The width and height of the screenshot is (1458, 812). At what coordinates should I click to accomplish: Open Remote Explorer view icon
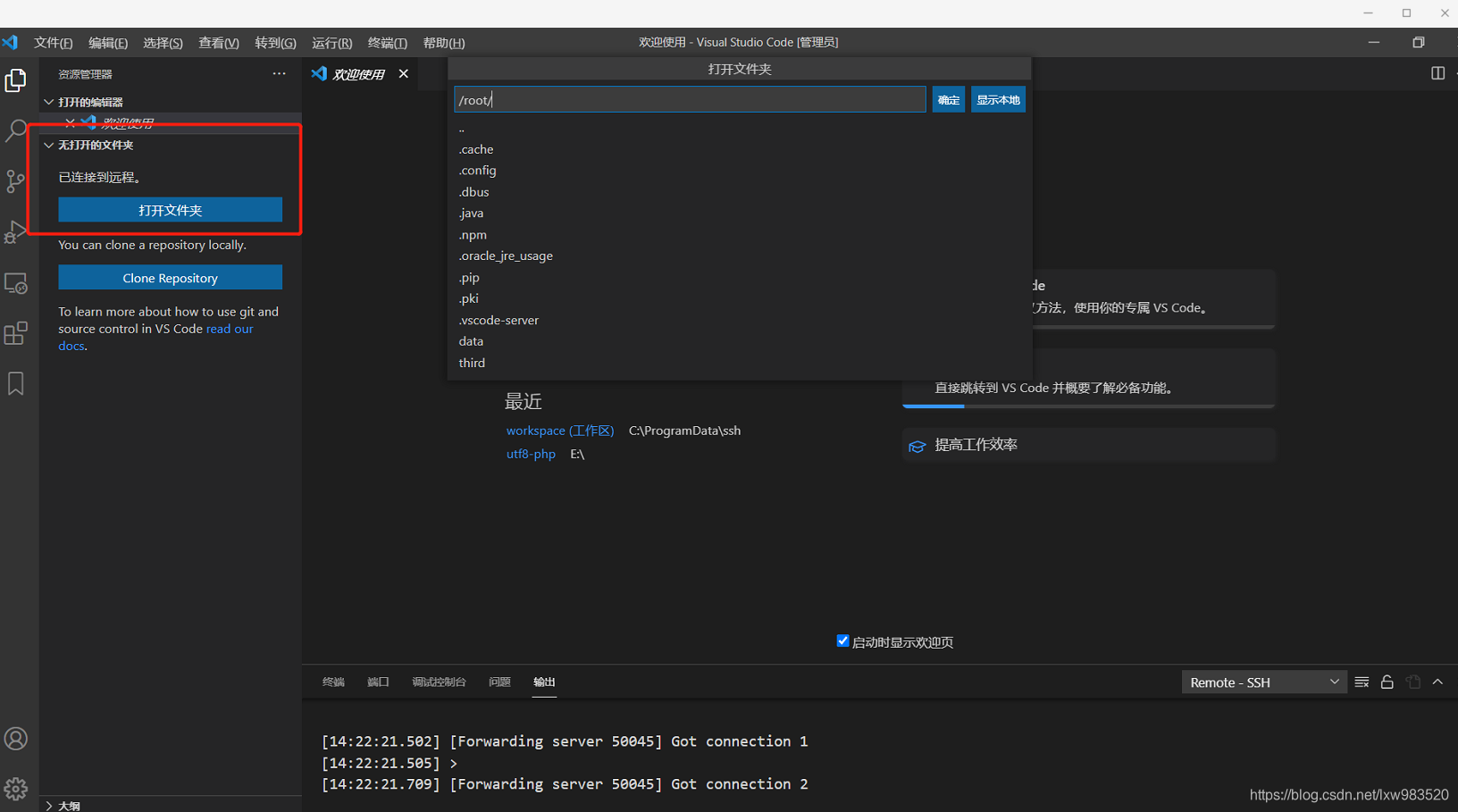click(x=16, y=283)
